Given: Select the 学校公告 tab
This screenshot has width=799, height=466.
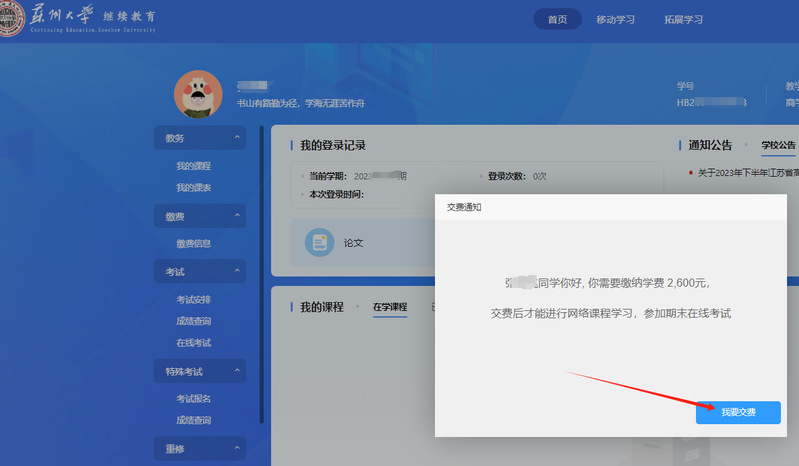Looking at the screenshot, I should pos(778,145).
